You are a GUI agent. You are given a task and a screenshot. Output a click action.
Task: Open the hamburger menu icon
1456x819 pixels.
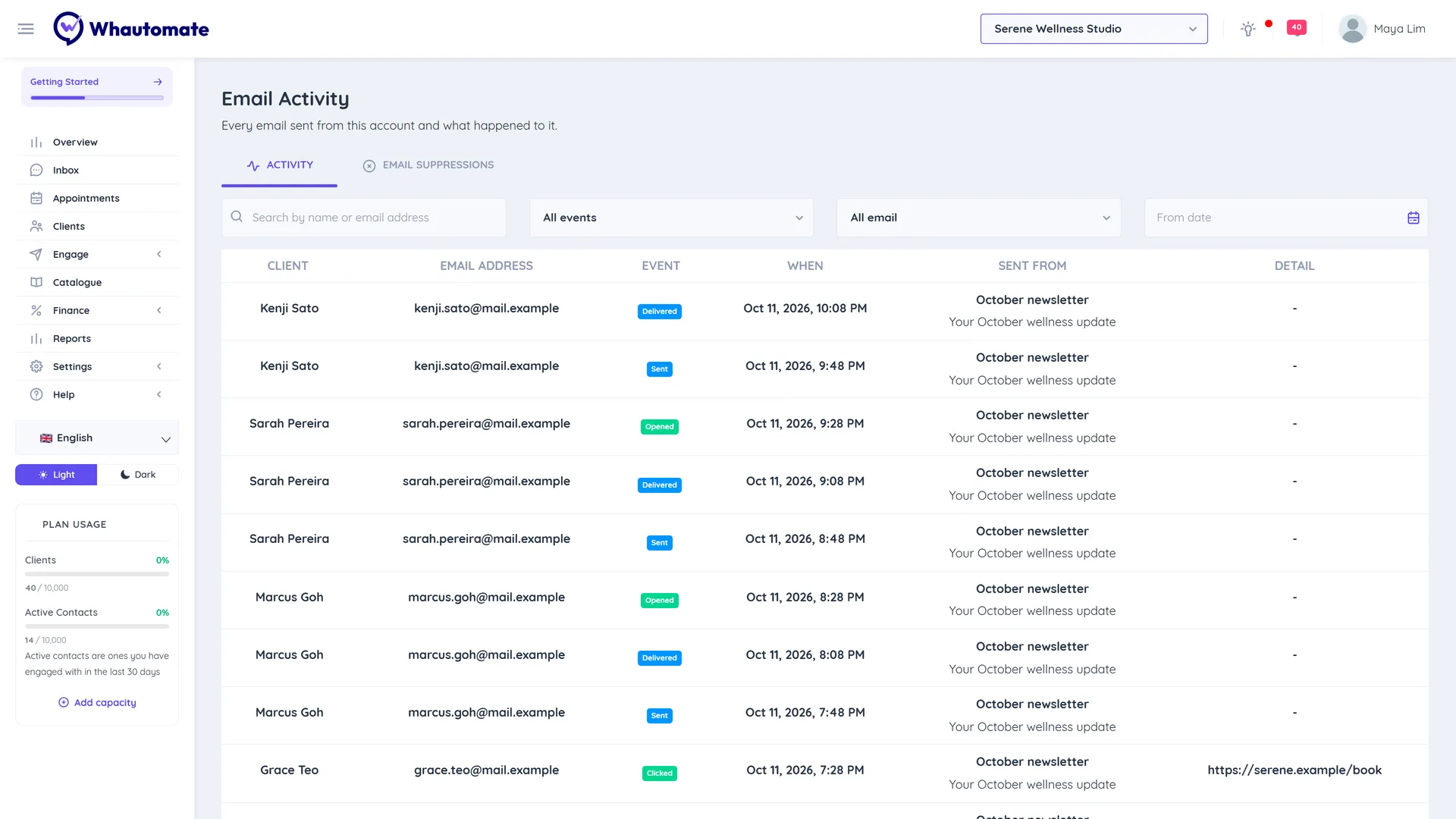coord(26,29)
